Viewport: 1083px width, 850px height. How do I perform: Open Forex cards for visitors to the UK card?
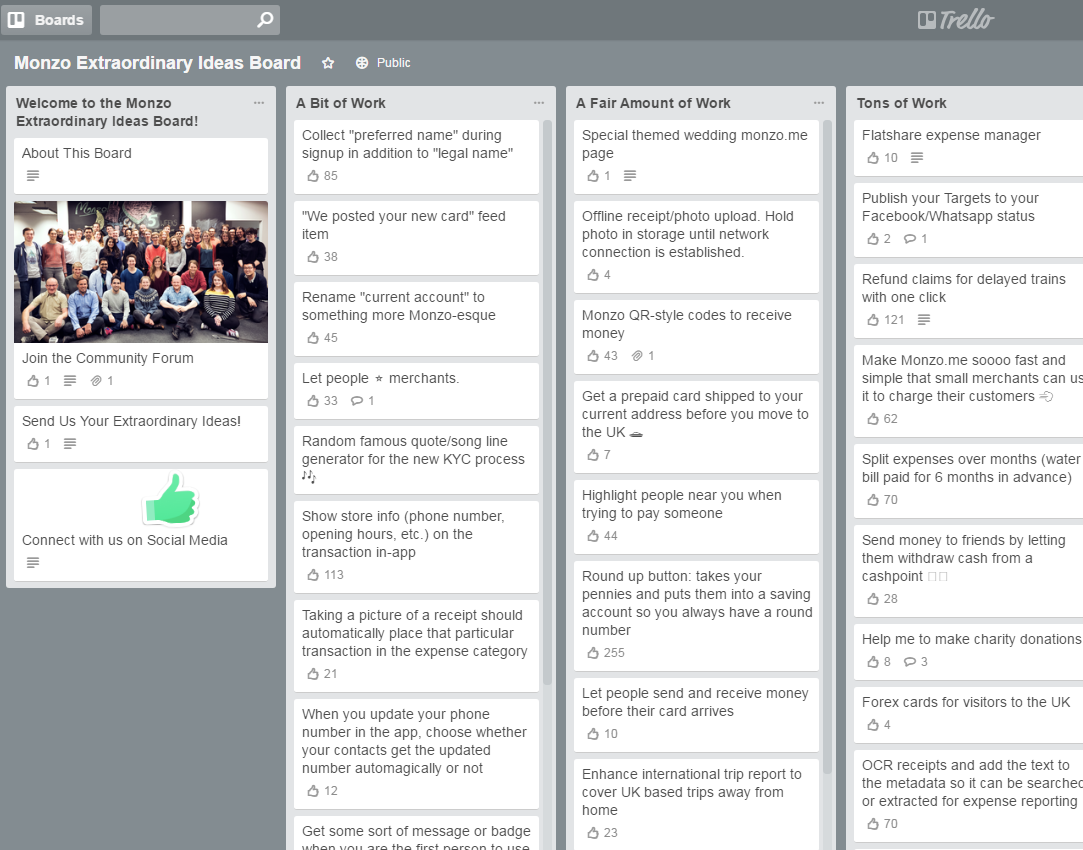(x=968, y=715)
